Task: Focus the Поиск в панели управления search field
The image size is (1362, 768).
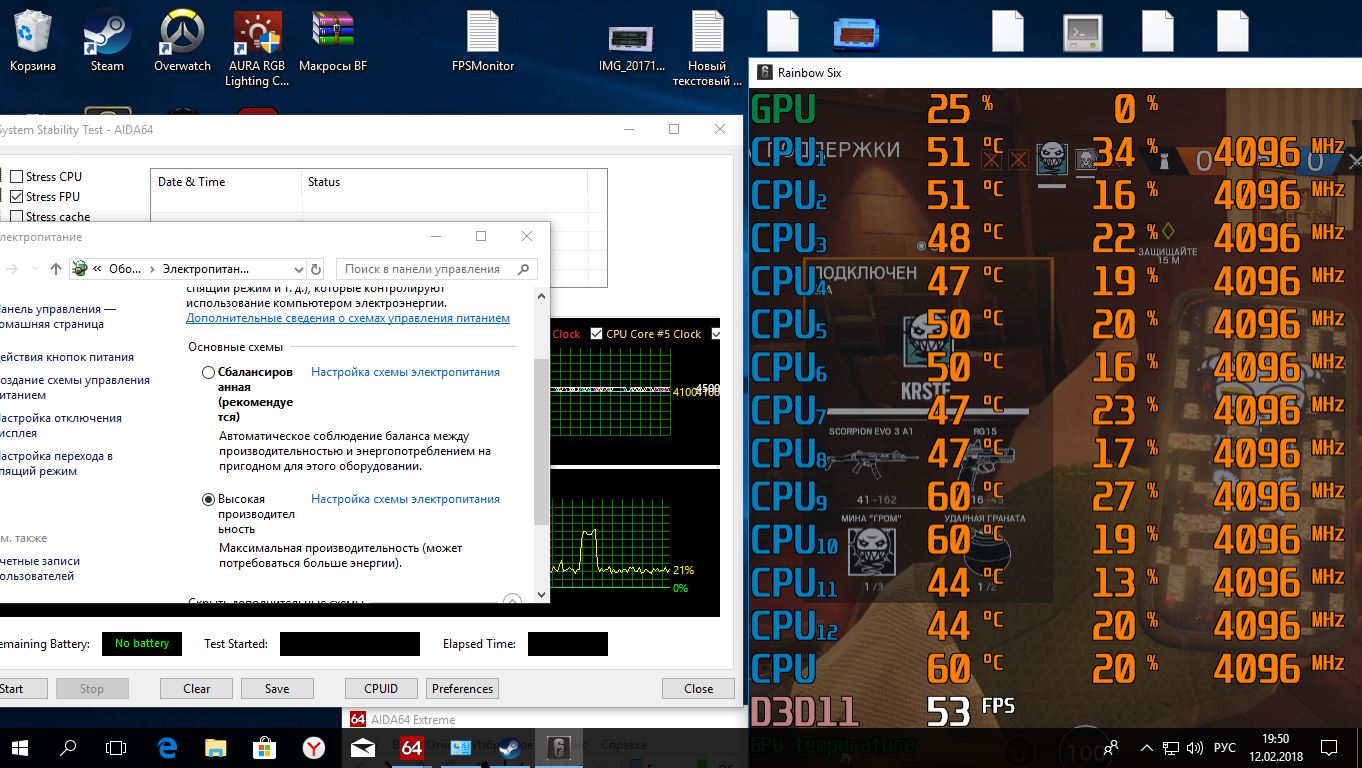Action: point(437,269)
